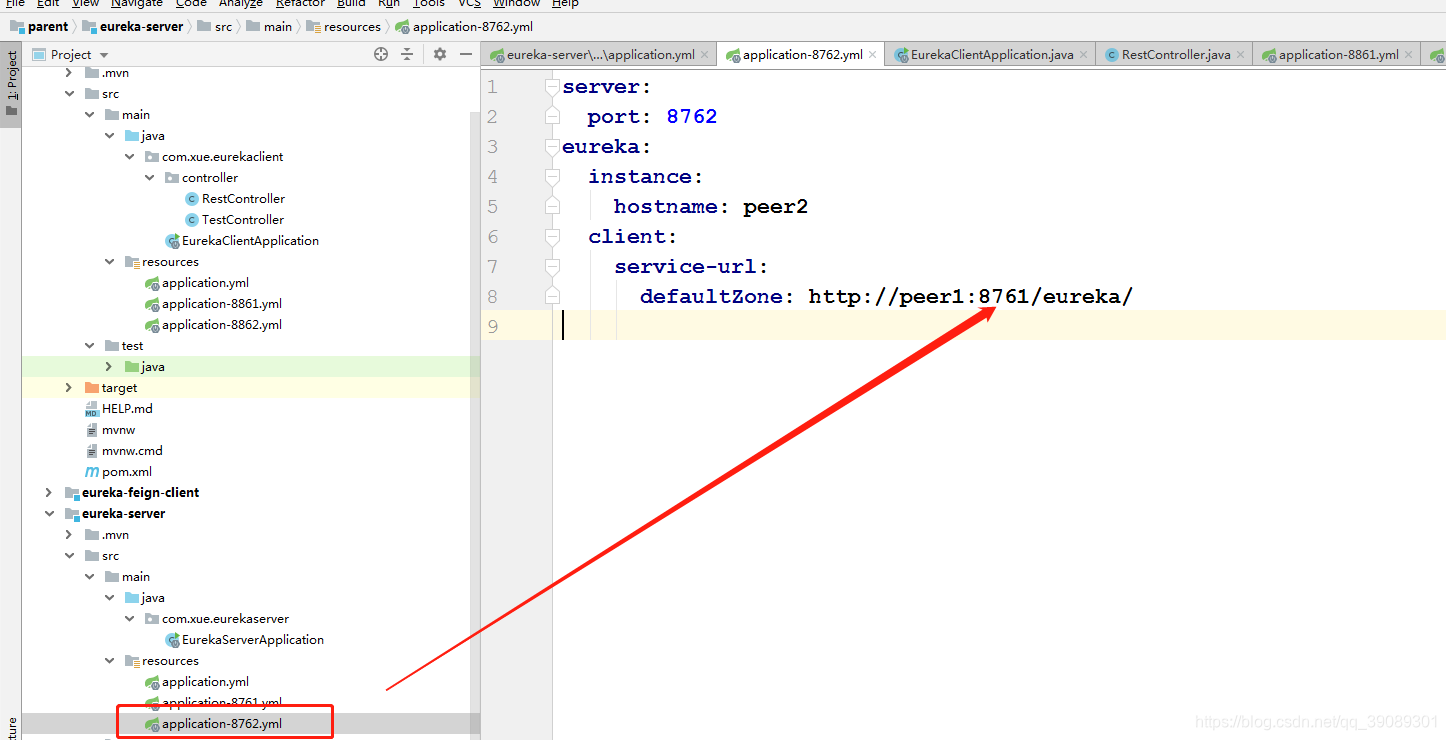Expand the target folder
1446x740 pixels.
pos(69,388)
